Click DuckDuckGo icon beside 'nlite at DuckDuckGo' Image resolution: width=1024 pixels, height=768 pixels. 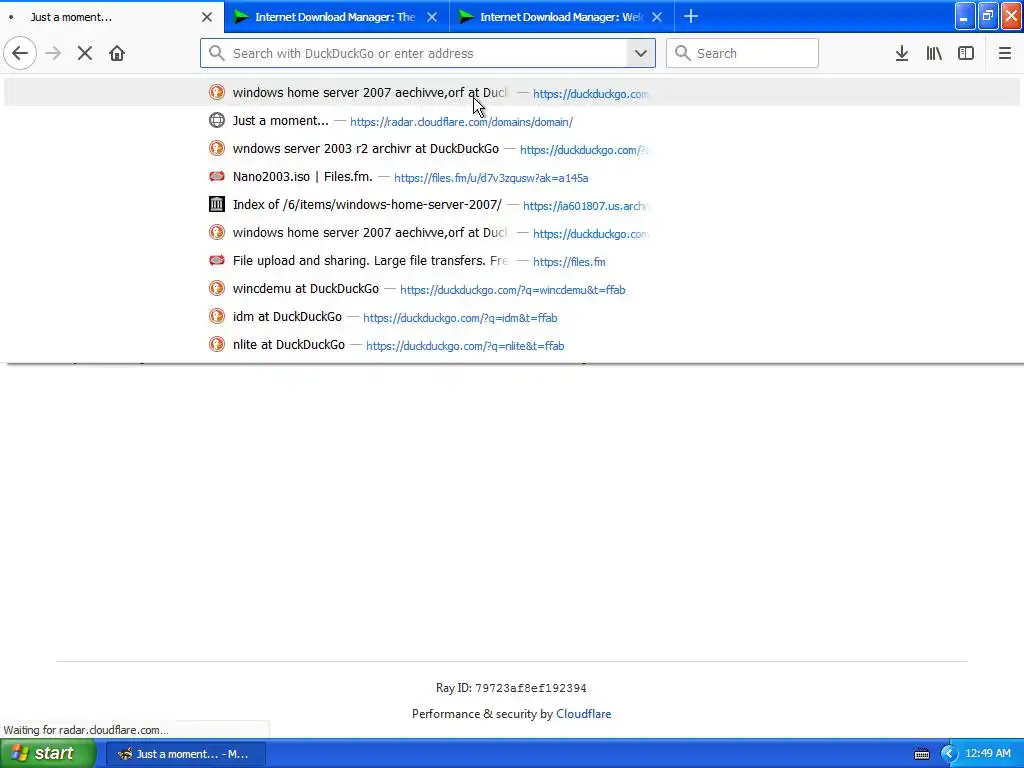[x=217, y=344]
